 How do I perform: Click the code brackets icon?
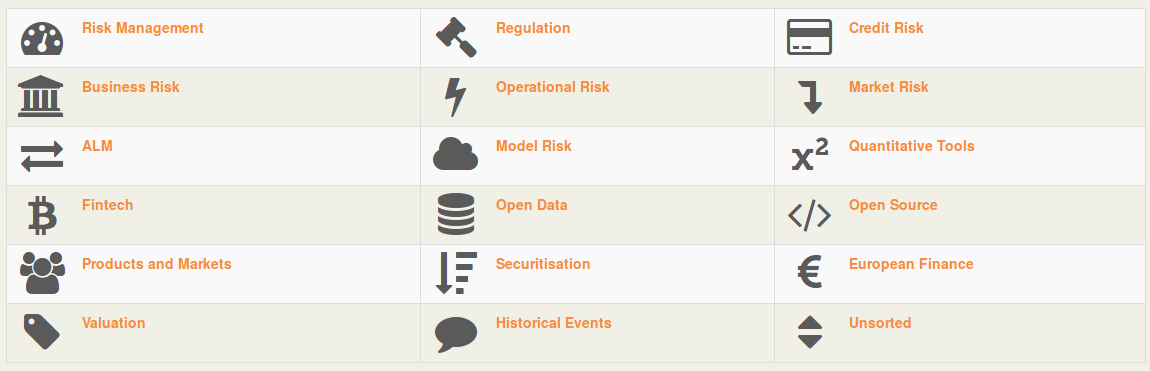(809, 215)
